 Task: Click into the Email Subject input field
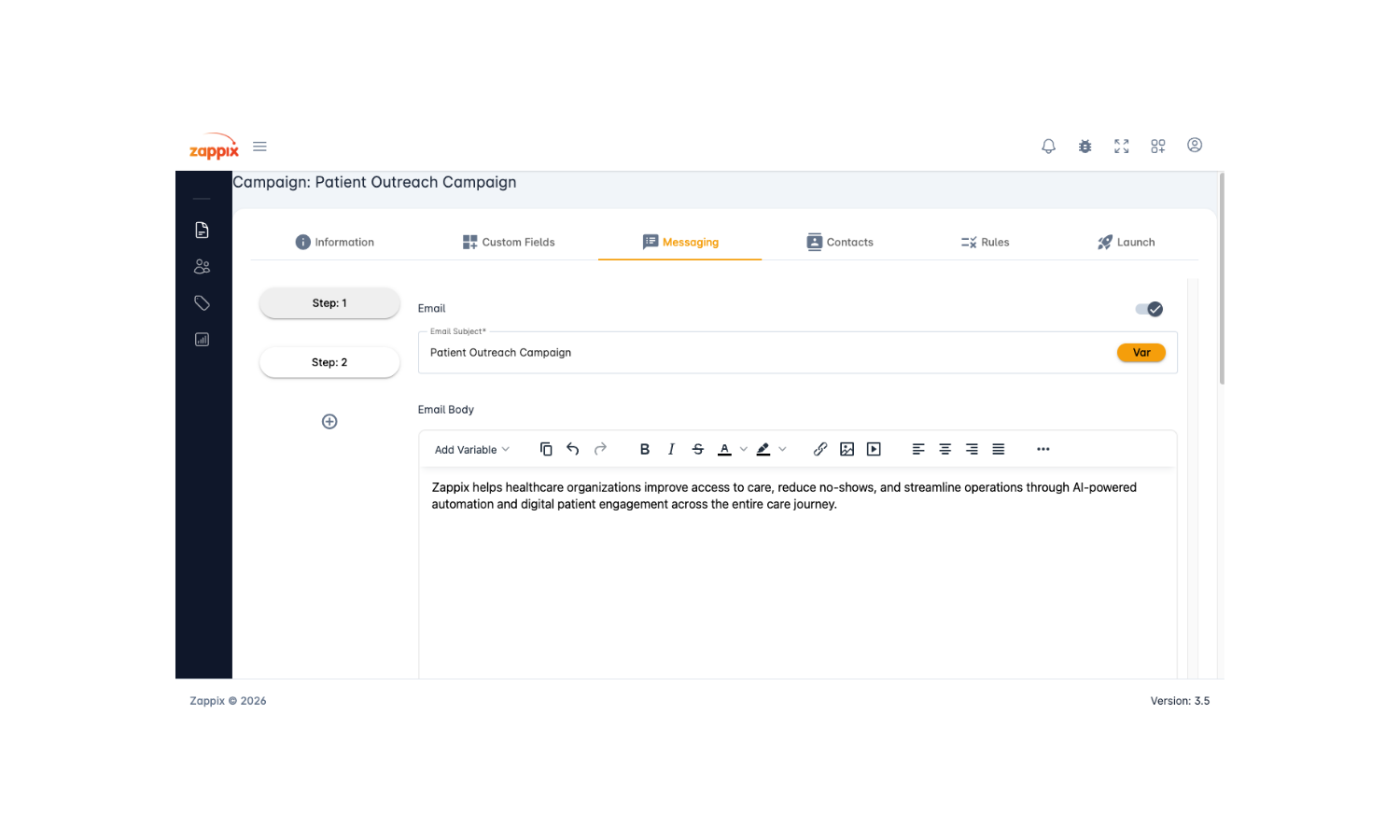click(765, 353)
